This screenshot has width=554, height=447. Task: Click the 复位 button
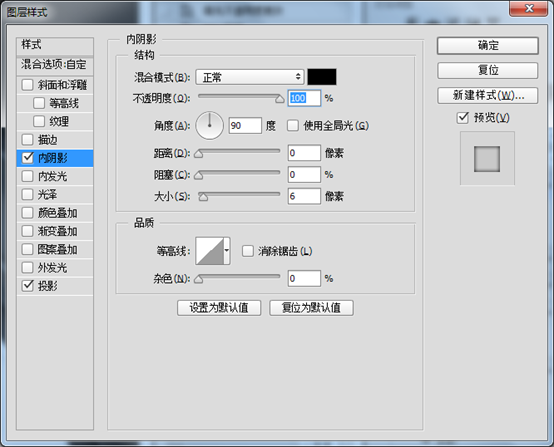[488, 70]
